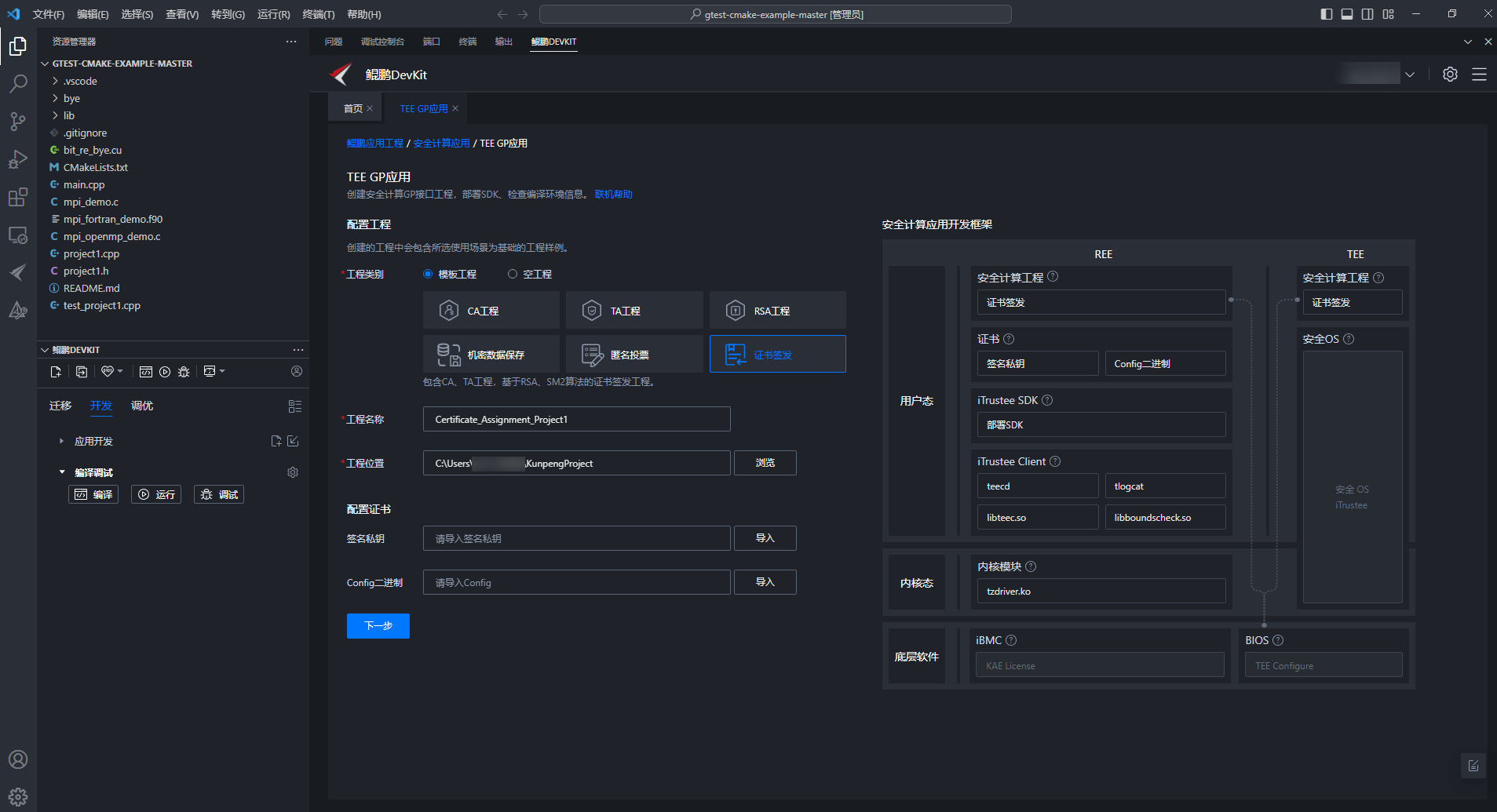Toggle bottom panel layout icon
Screen dimensions: 1497x812
click(x=1347, y=14)
